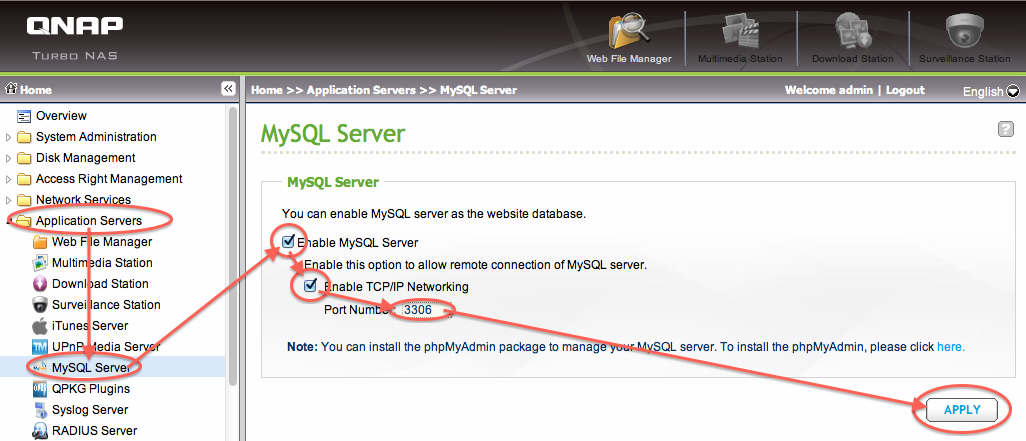Screen dimensions: 1026x441
Task: Select QPKG Plugins tree entry
Action: (x=91, y=389)
